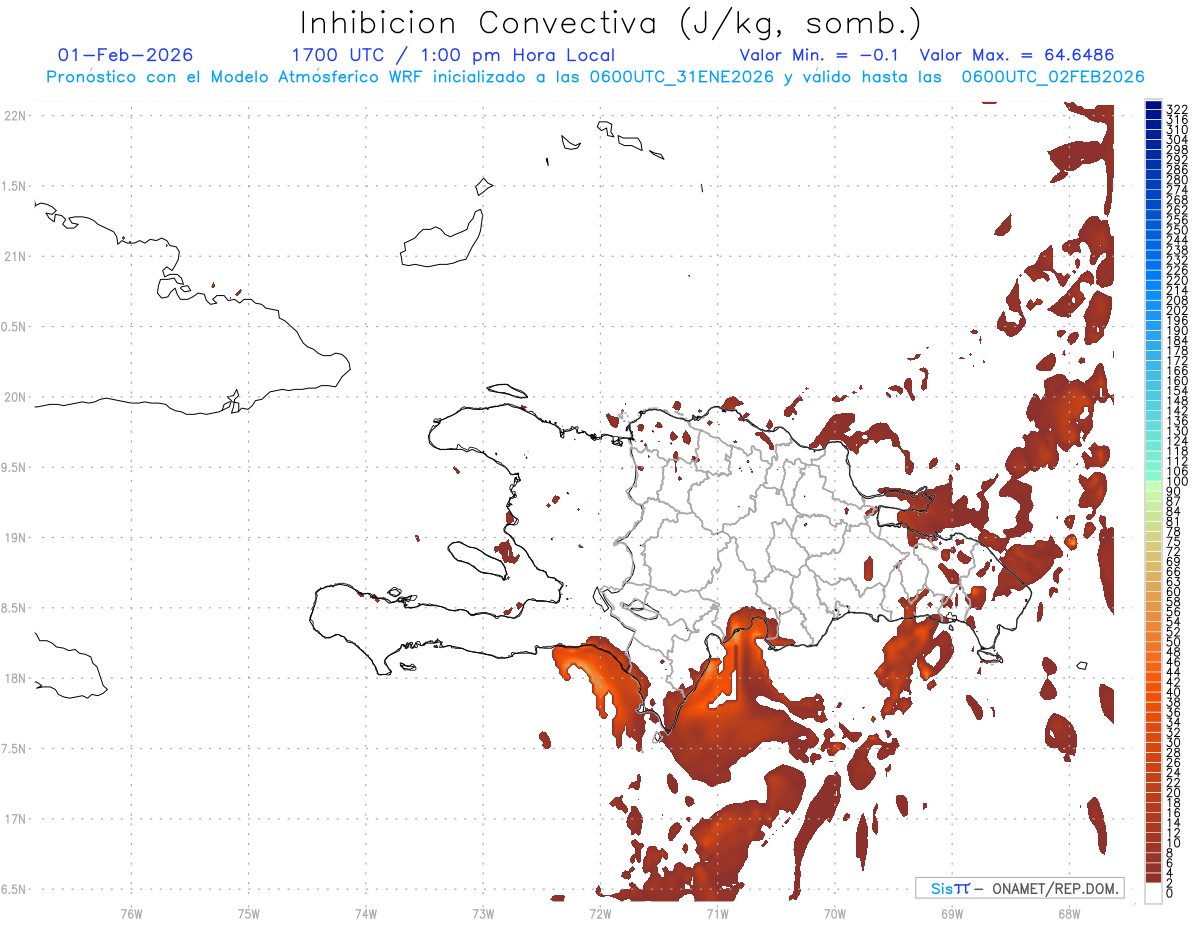Click the '8.5N' latitude label
1200x927 pixels.
click(15, 608)
